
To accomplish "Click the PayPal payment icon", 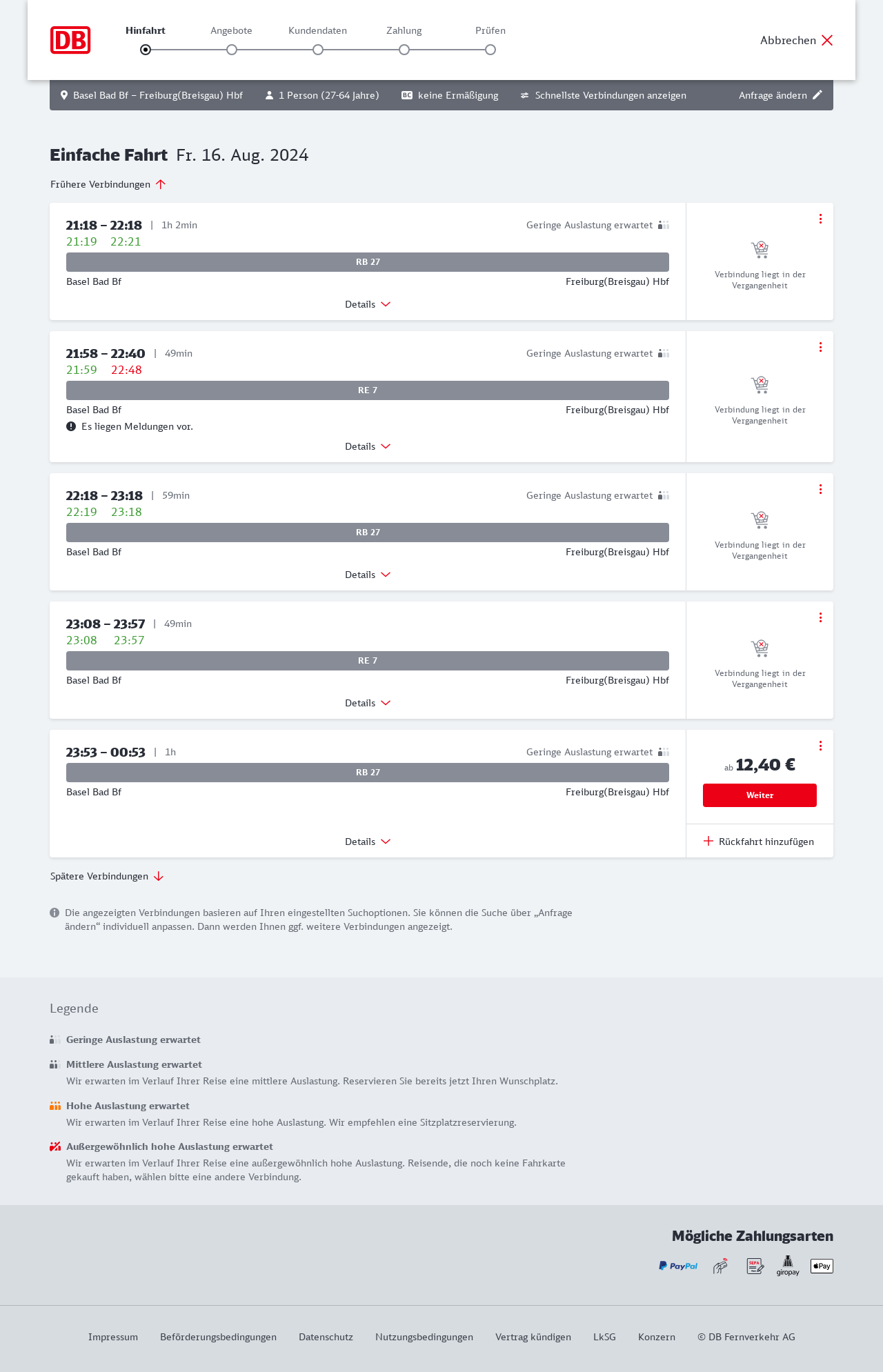I will (678, 1266).
